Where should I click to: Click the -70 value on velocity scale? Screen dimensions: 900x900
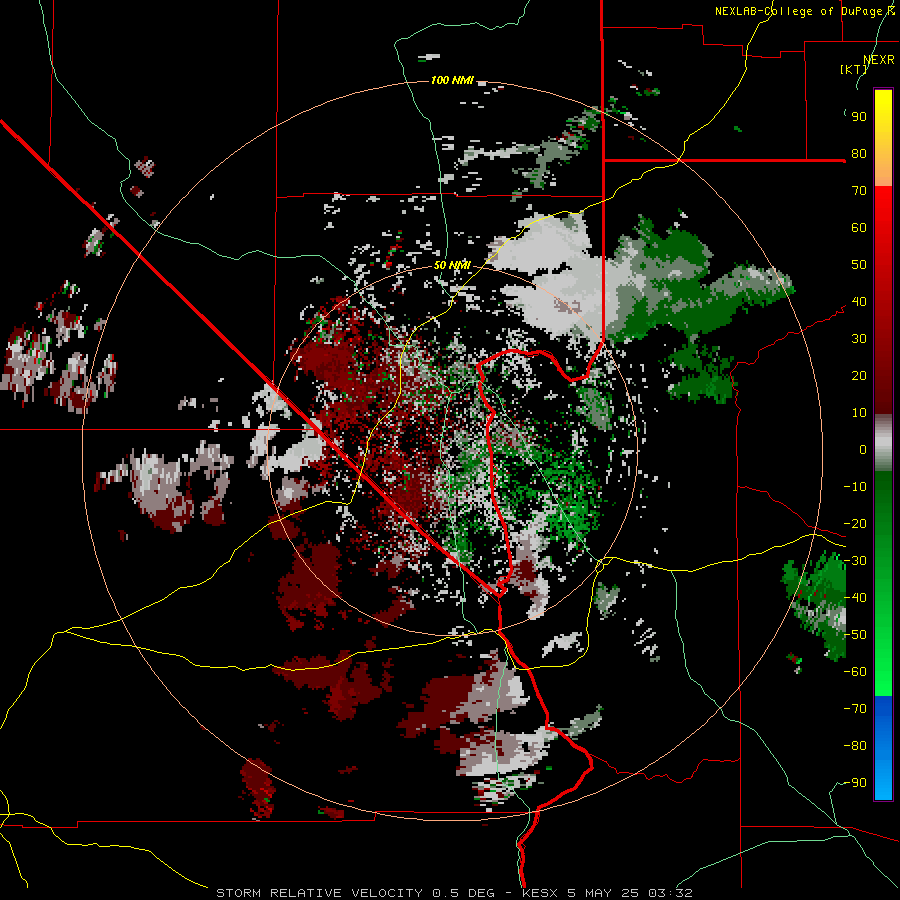tap(855, 709)
